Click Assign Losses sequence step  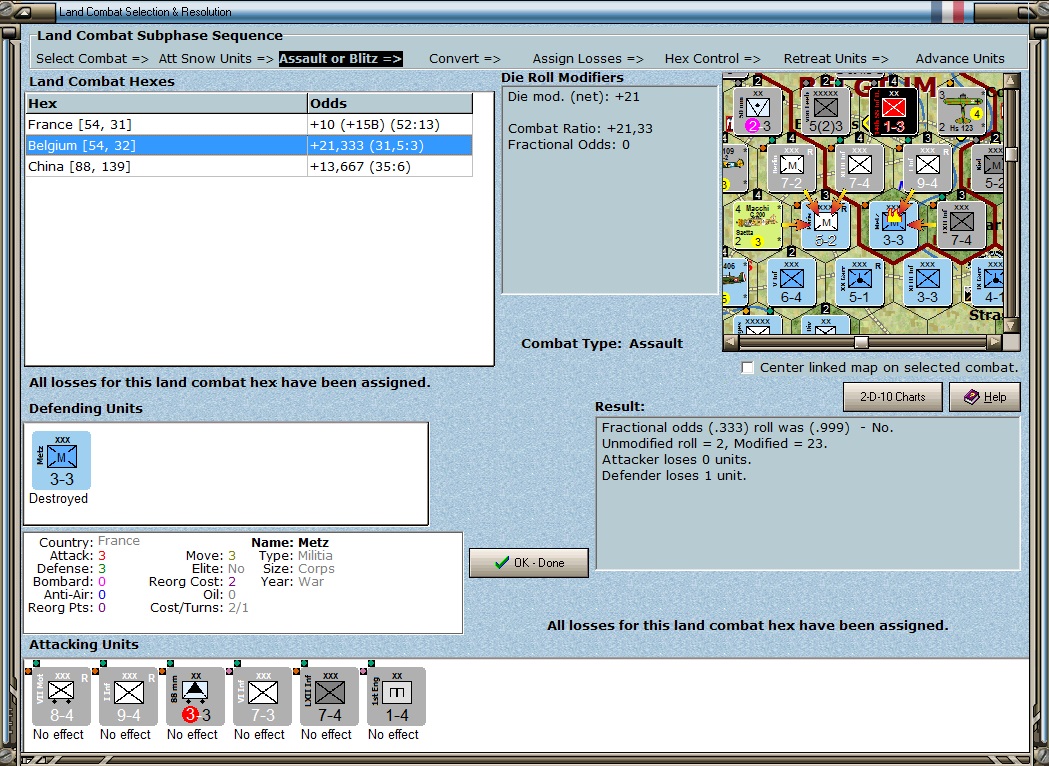click(x=588, y=59)
